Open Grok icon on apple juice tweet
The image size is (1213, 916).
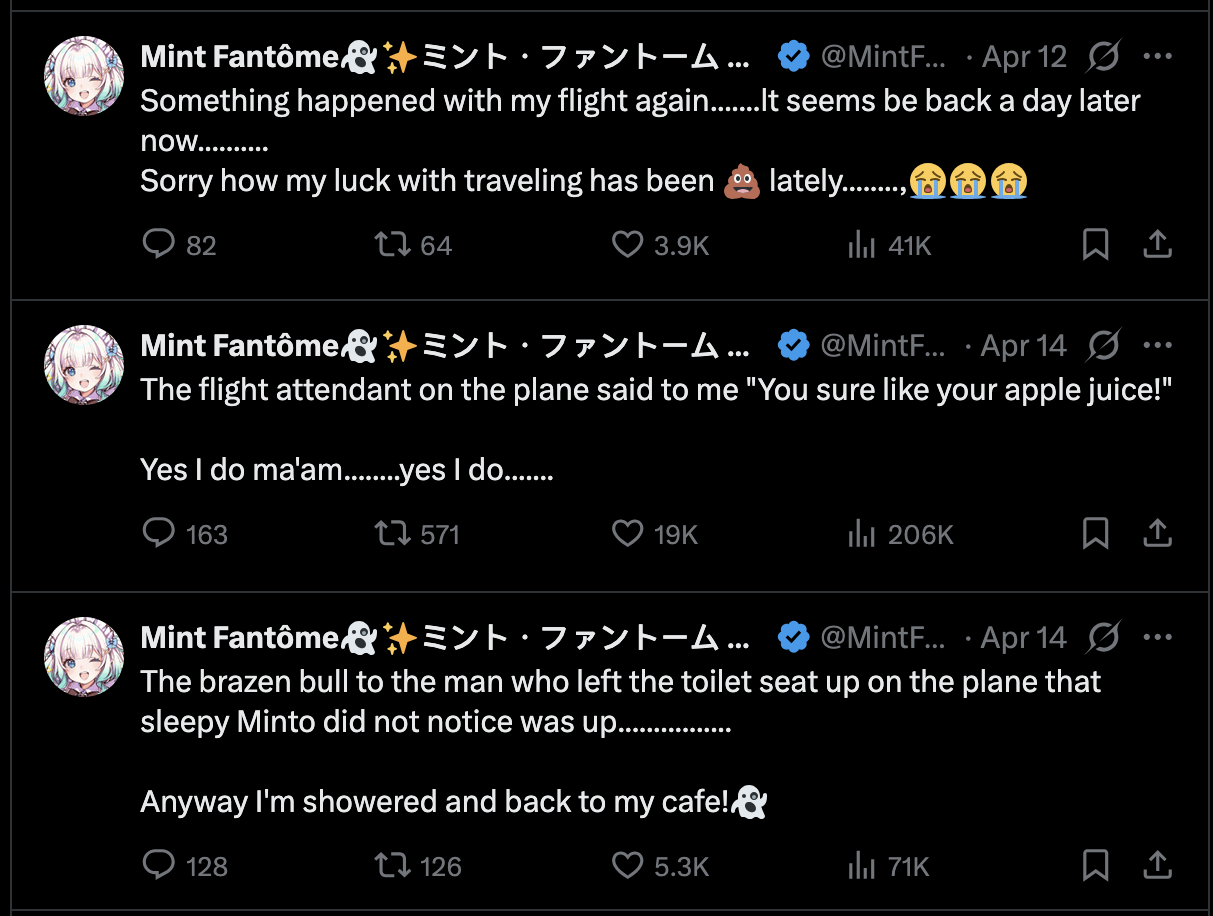pos(1103,346)
